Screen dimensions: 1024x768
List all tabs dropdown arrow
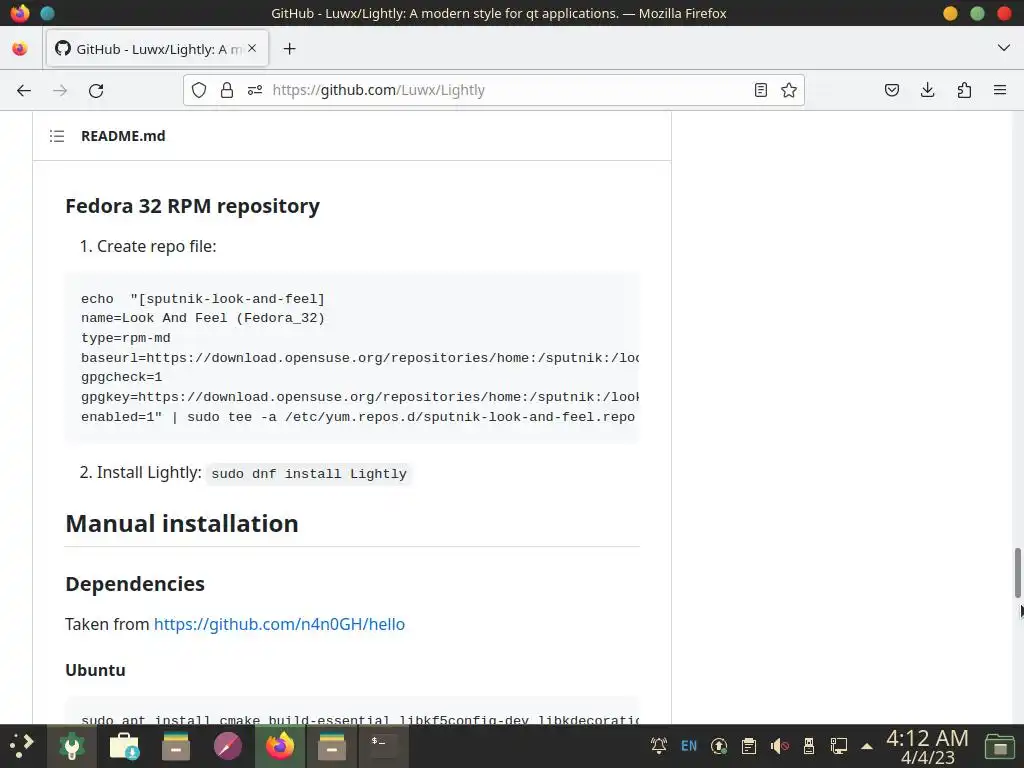[x=1004, y=48]
